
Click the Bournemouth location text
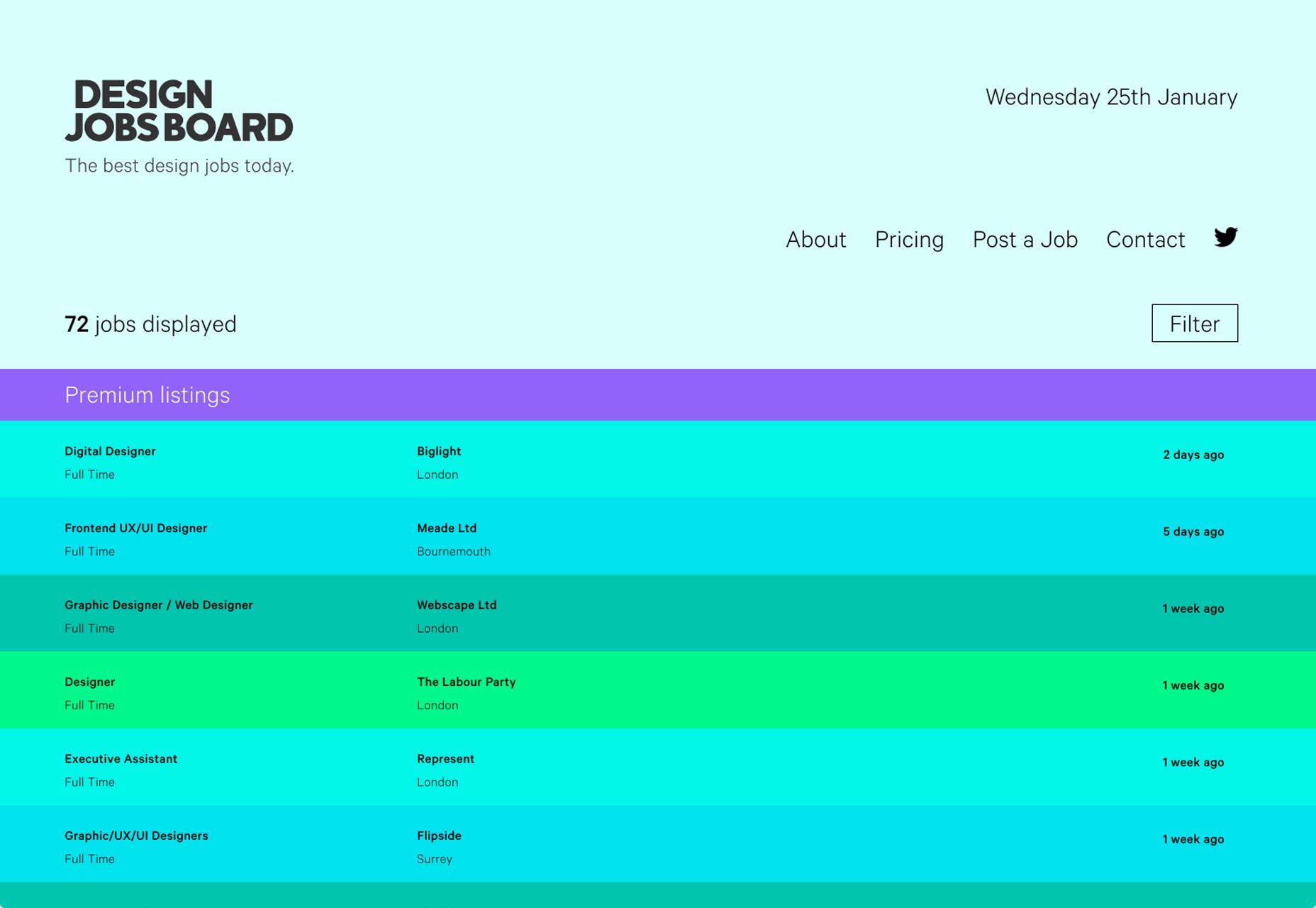pyautogui.click(x=453, y=551)
